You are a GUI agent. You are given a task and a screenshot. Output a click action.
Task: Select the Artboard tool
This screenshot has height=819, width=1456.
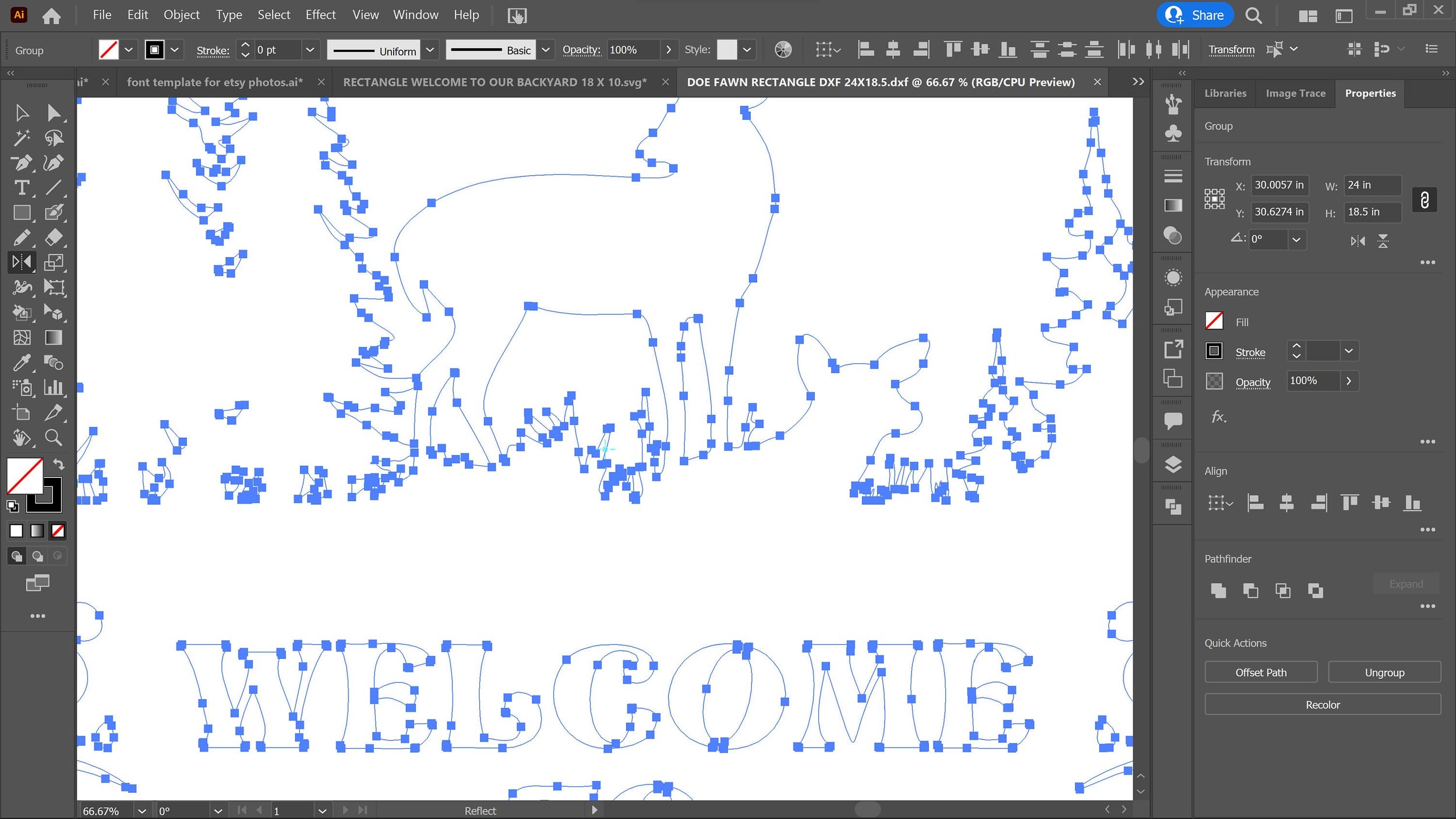[x=22, y=413]
